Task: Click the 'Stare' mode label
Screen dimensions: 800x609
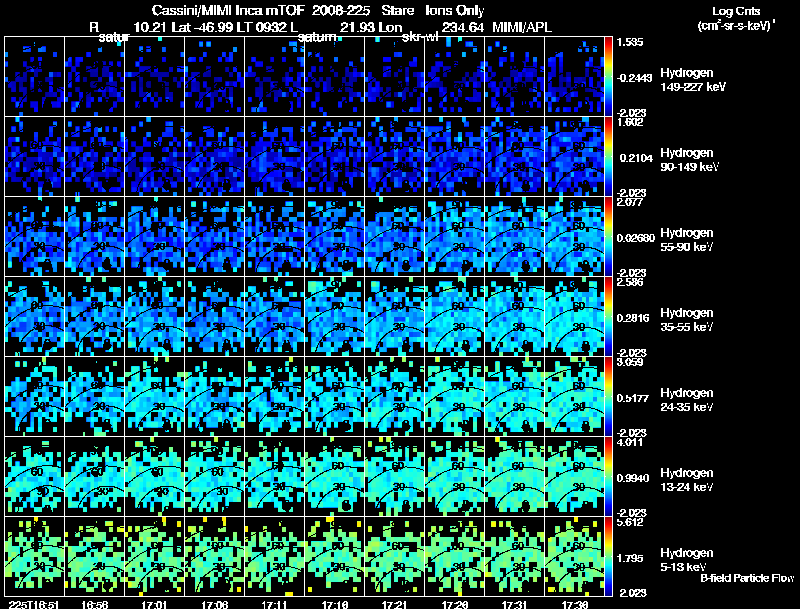Action: (397, 10)
